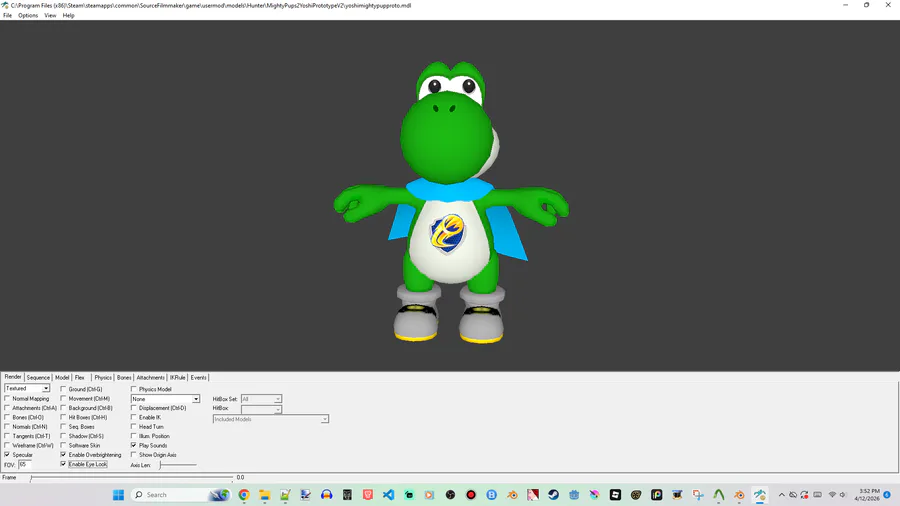Open the File menu
900x506 pixels.
point(7,15)
